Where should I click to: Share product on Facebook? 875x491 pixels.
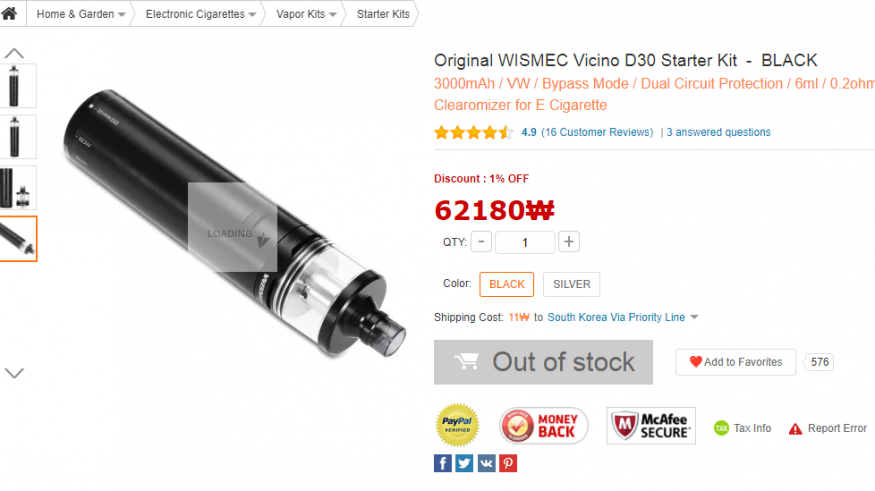(443, 463)
